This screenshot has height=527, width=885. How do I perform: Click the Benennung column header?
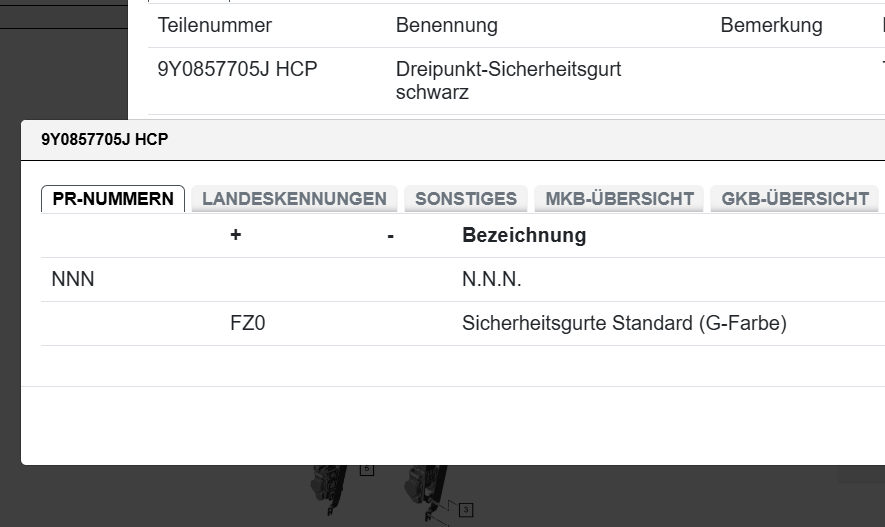(x=446, y=26)
